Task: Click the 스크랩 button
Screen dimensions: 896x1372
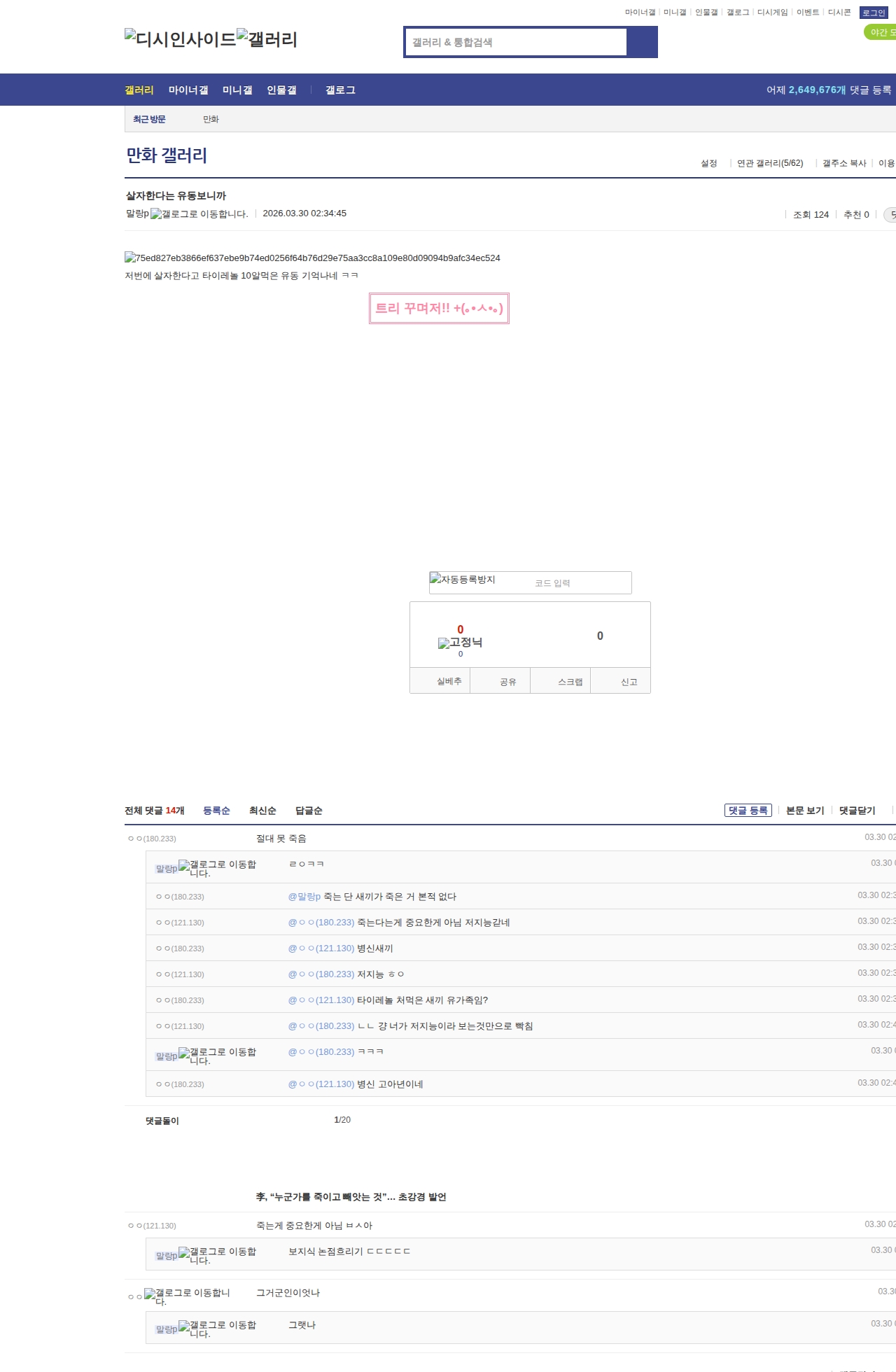Action: pyautogui.click(x=561, y=681)
